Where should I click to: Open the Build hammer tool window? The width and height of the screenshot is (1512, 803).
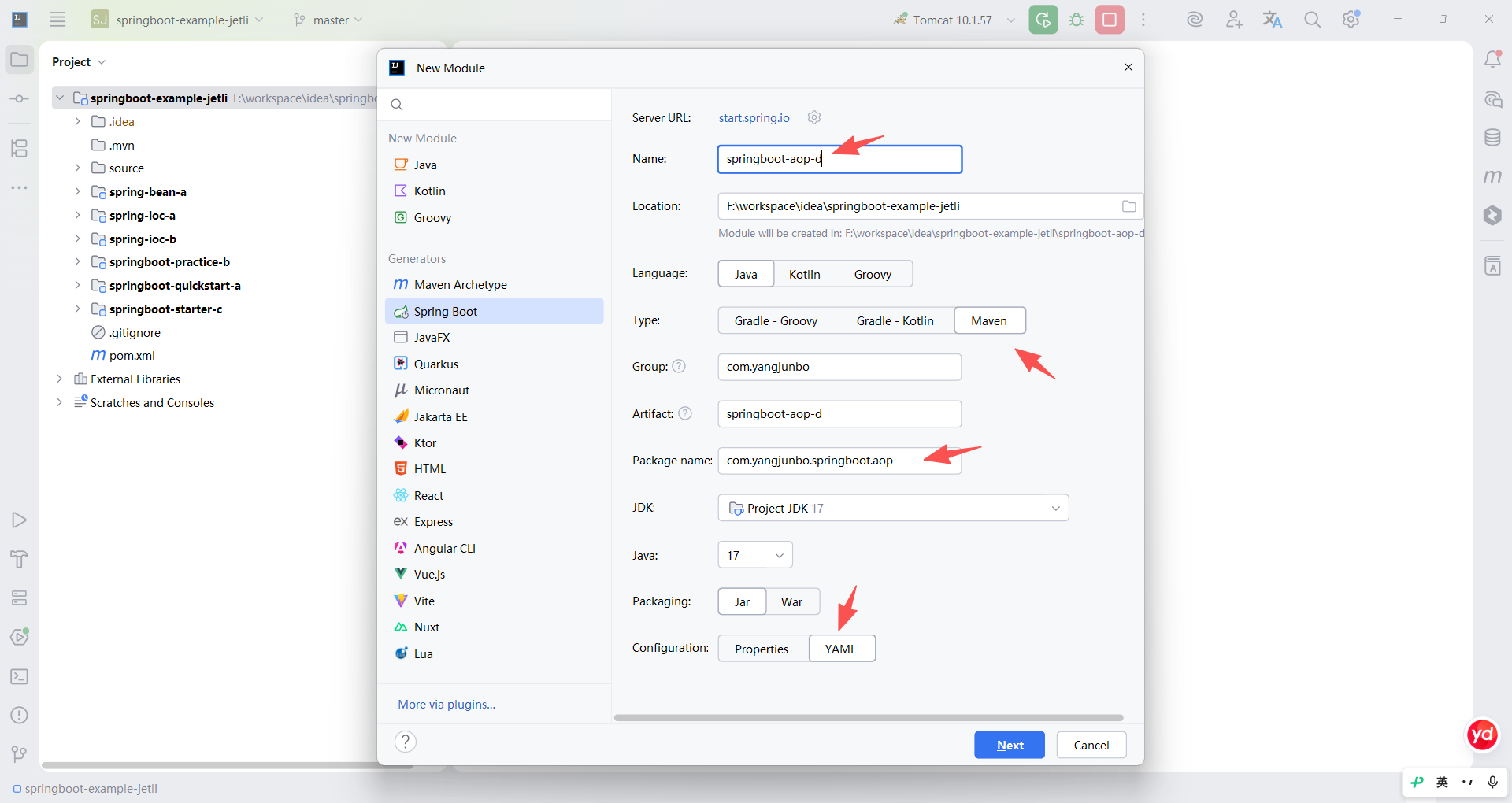[x=20, y=559]
